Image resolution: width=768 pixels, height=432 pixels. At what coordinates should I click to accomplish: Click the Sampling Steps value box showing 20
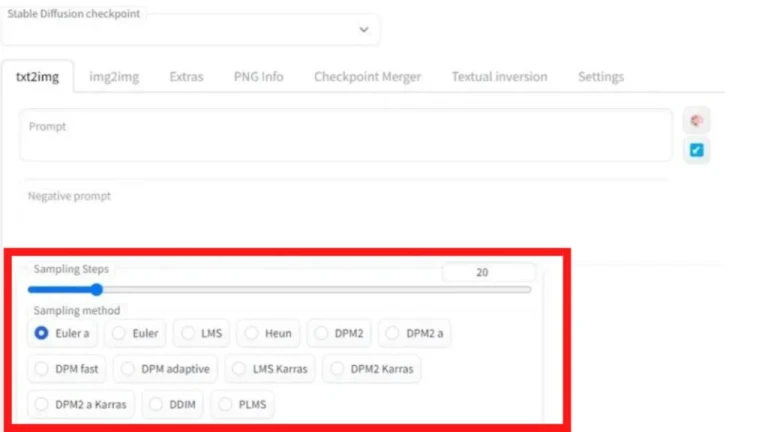coord(489,272)
